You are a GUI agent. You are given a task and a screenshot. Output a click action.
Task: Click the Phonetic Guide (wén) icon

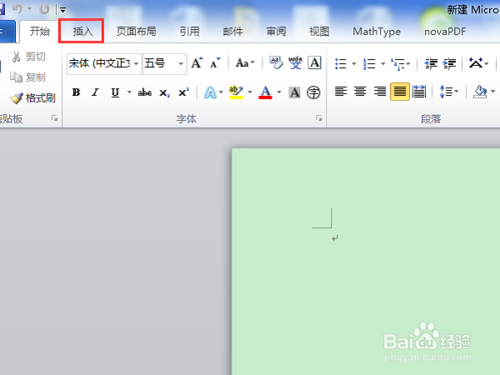click(x=295, y=63)
